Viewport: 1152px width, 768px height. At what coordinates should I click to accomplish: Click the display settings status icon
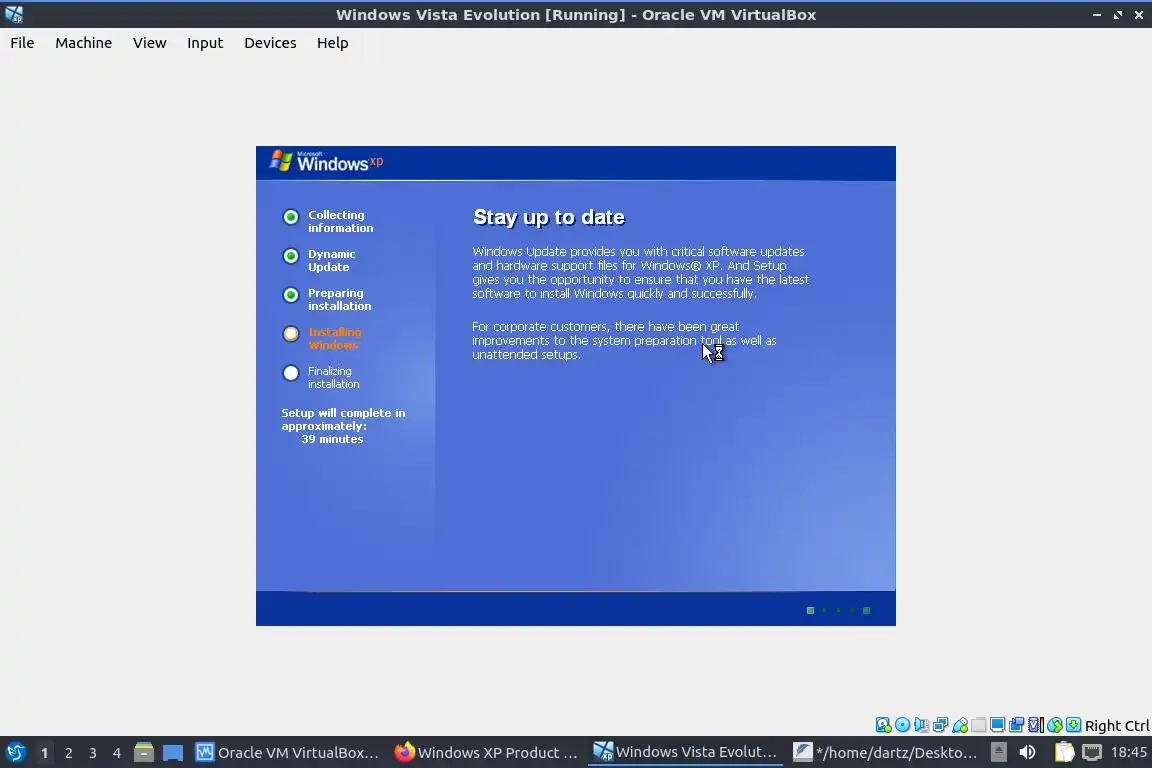[997, 725]
